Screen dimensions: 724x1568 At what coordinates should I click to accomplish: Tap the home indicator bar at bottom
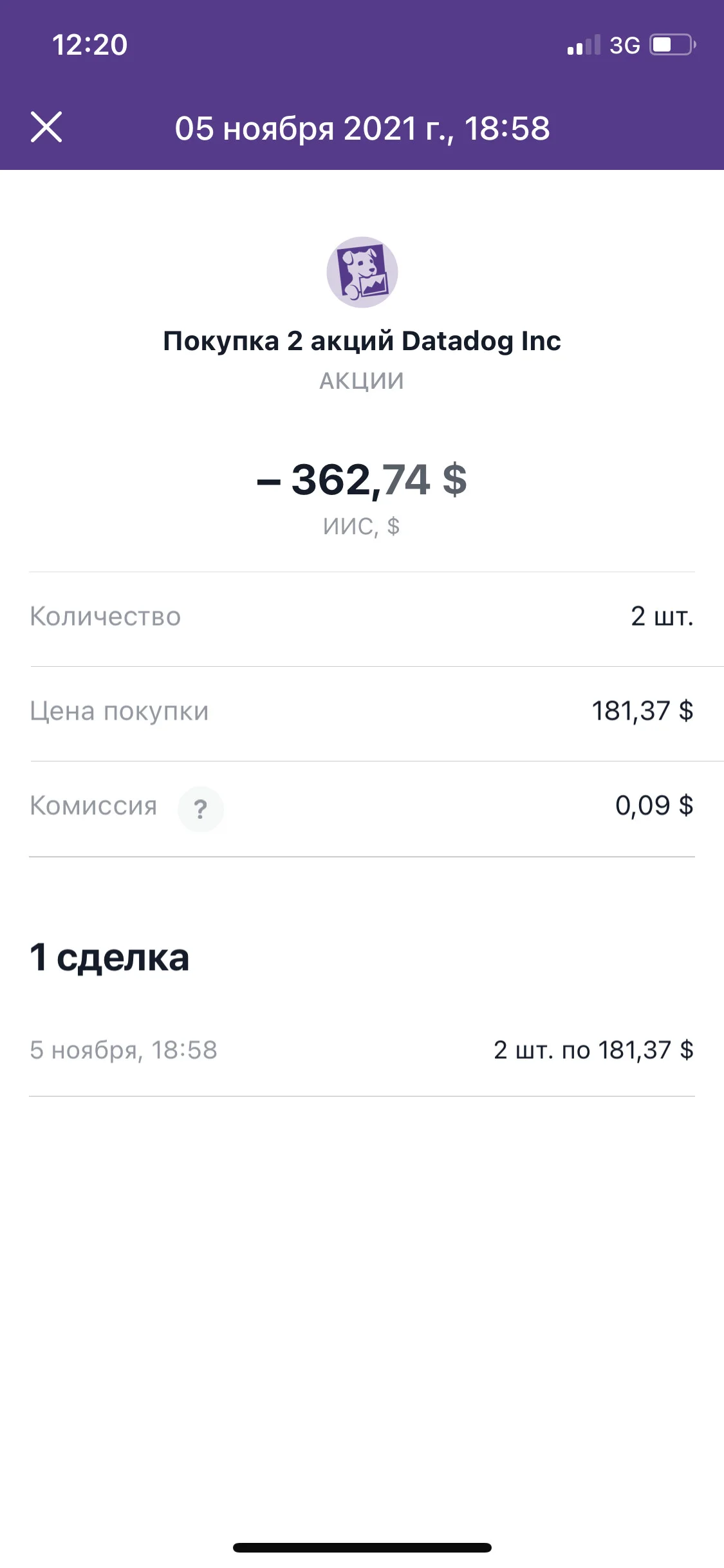(x=362, y=1547)
